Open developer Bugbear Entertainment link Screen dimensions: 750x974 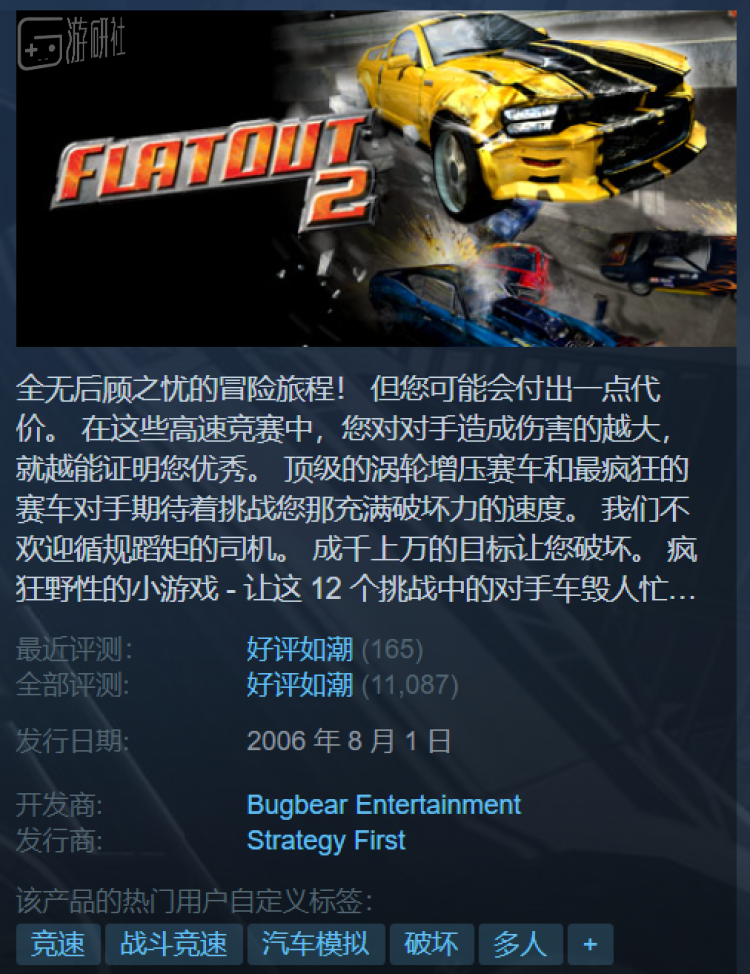pyautogui.click(x=383, y=805)
